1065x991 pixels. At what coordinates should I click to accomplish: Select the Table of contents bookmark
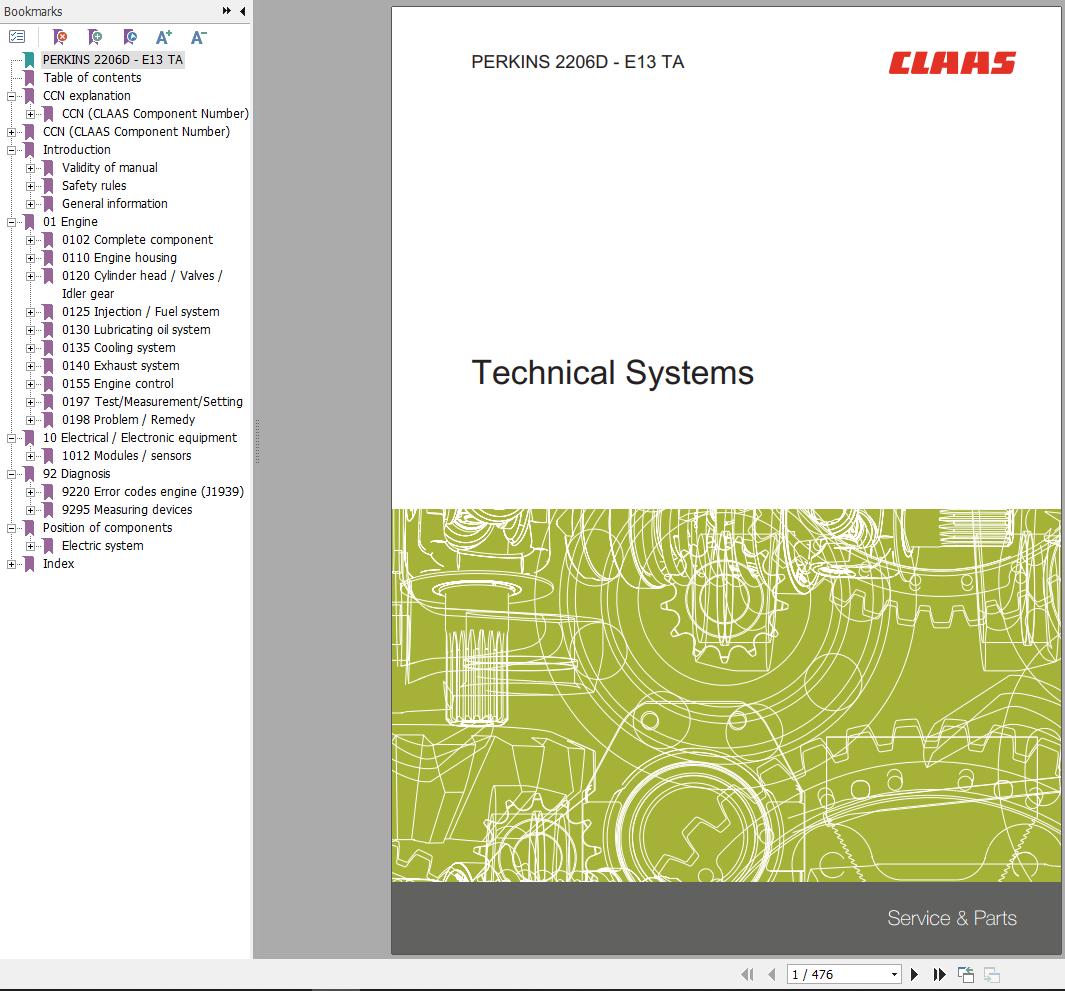pyautogui.click(x=92, y=78)
